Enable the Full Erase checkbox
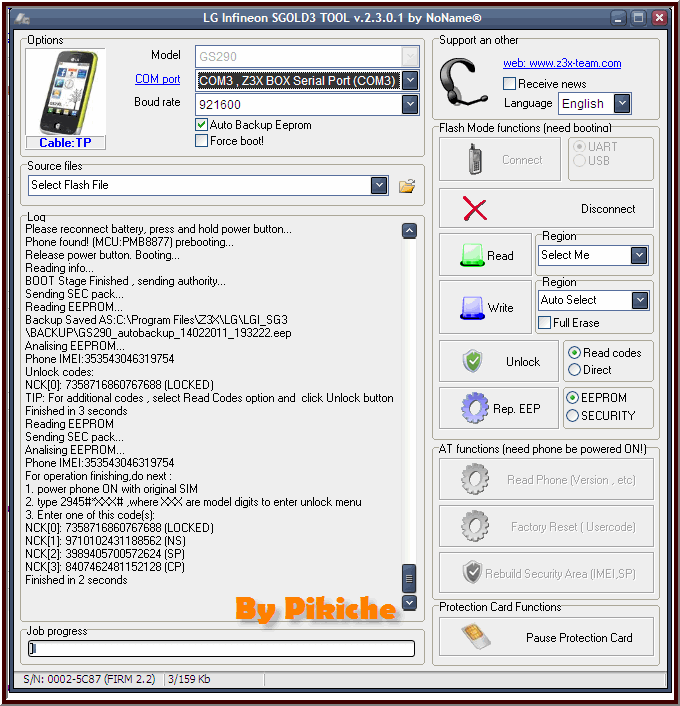 544,323
